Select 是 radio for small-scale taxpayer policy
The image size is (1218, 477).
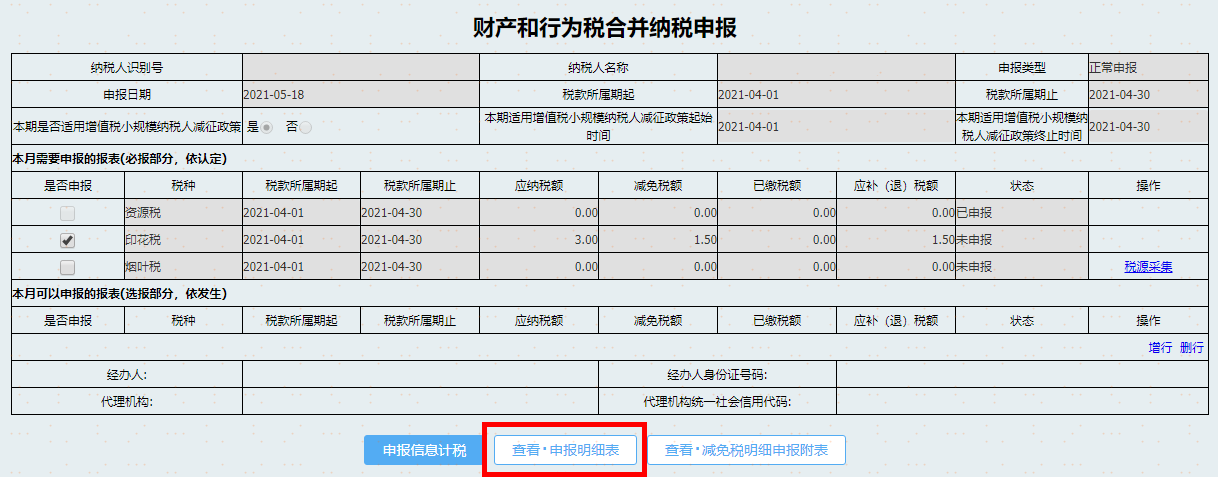(267, 127)
